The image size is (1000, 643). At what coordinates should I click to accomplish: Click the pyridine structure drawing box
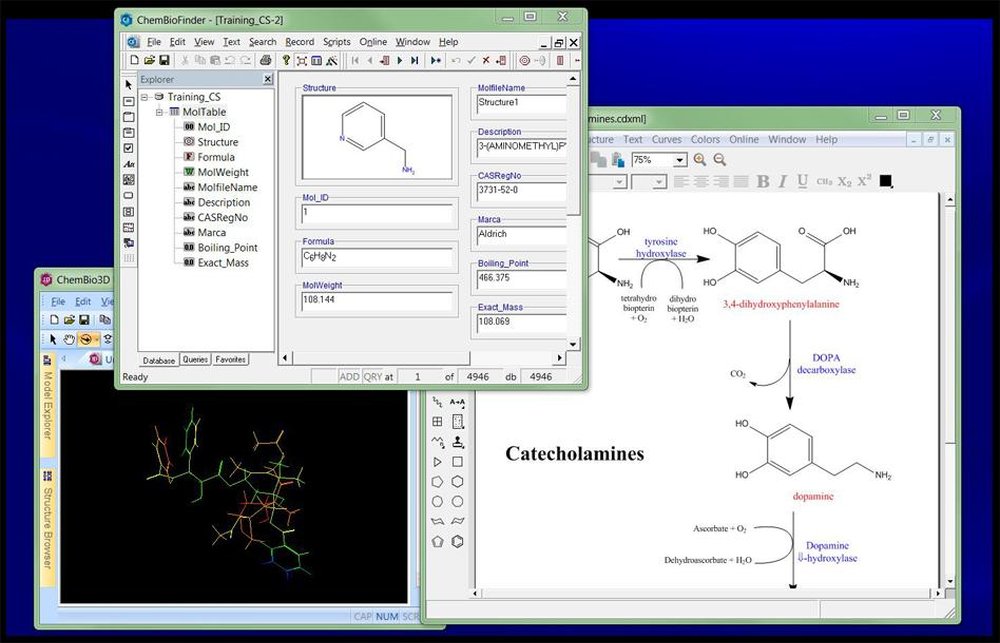(x=377, y=137)
